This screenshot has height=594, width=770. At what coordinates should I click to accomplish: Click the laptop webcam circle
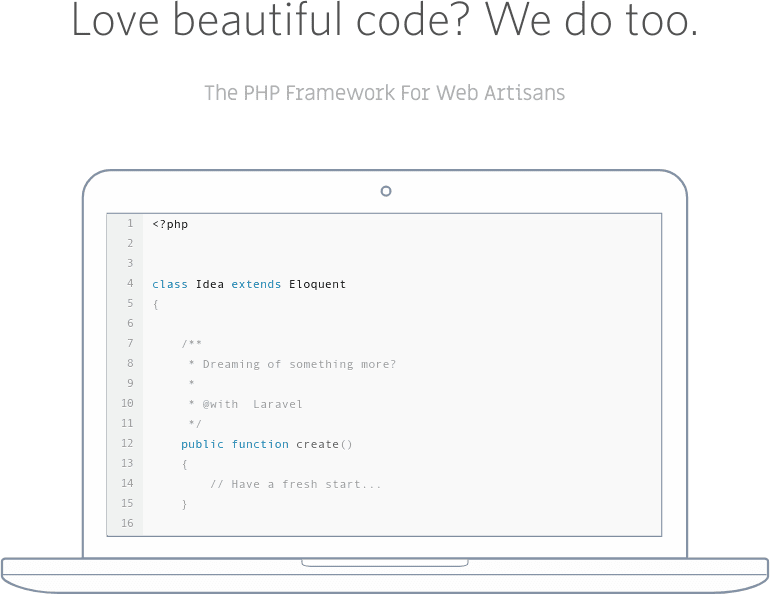coord(386,191)
